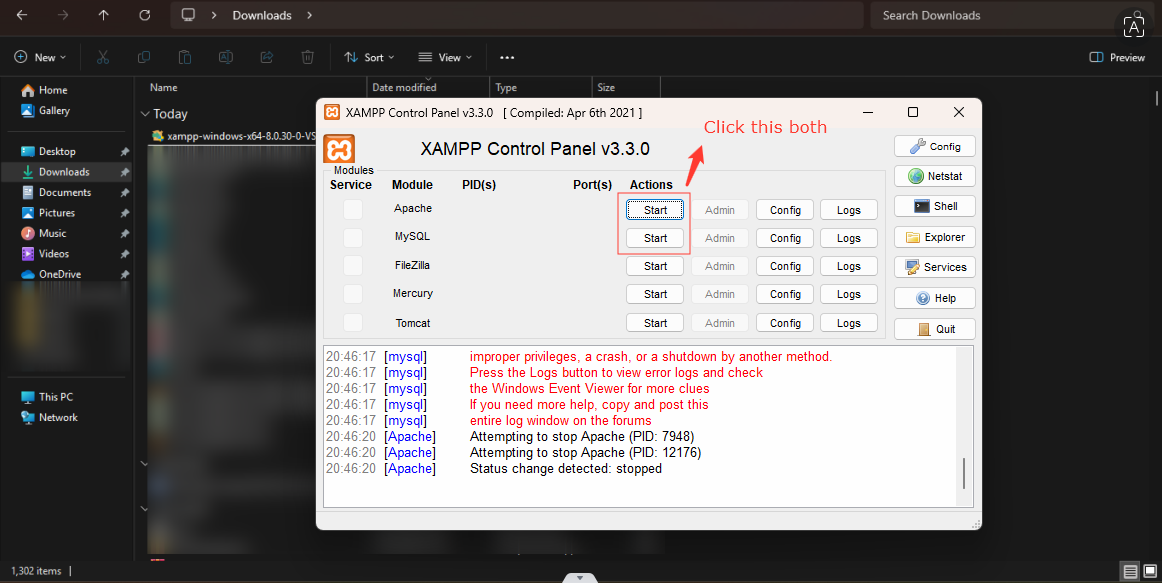The width and height of the screenshot is (1162, 583).
Task: View FileZilla Logs
Action: (x=849, y=266)
